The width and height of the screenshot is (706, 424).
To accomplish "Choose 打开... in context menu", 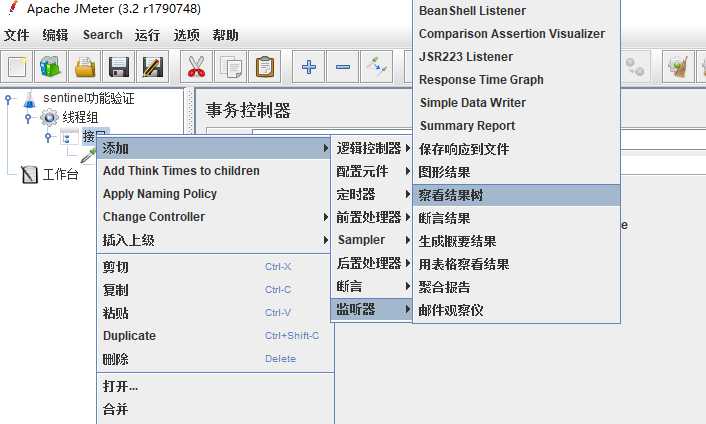I will (x=215, y=386).
